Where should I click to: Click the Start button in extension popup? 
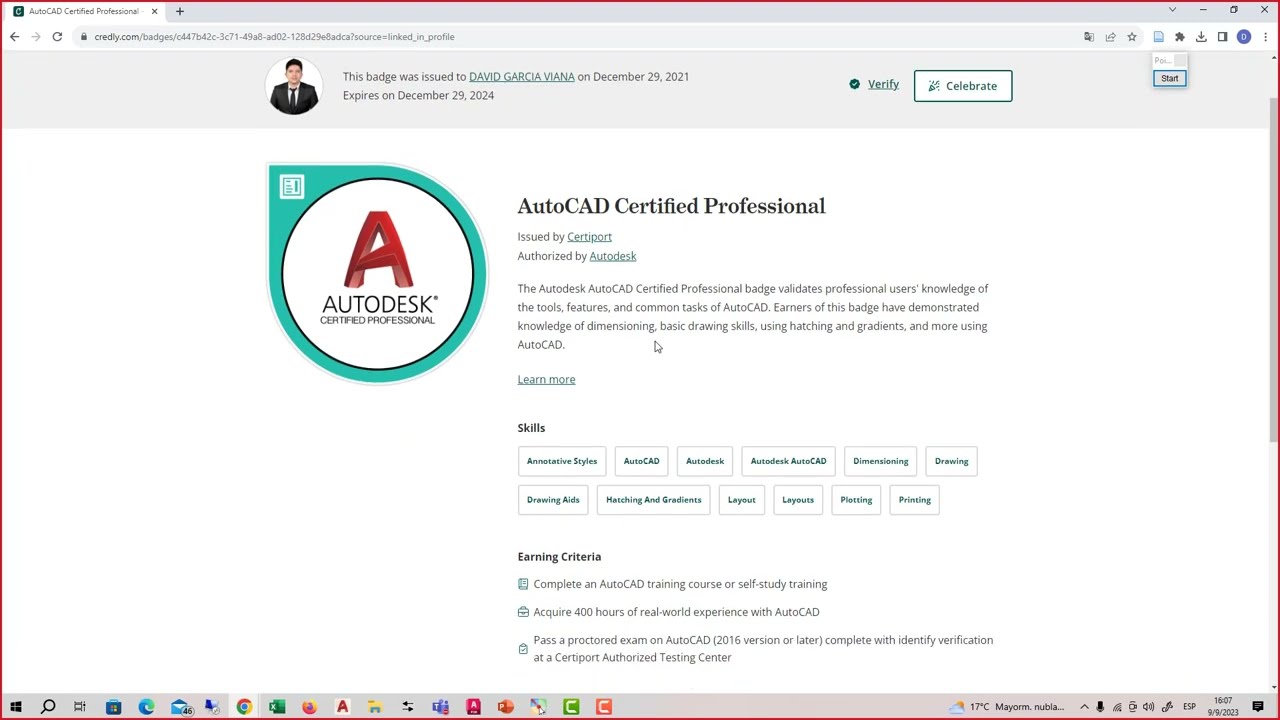(1169, 78)
